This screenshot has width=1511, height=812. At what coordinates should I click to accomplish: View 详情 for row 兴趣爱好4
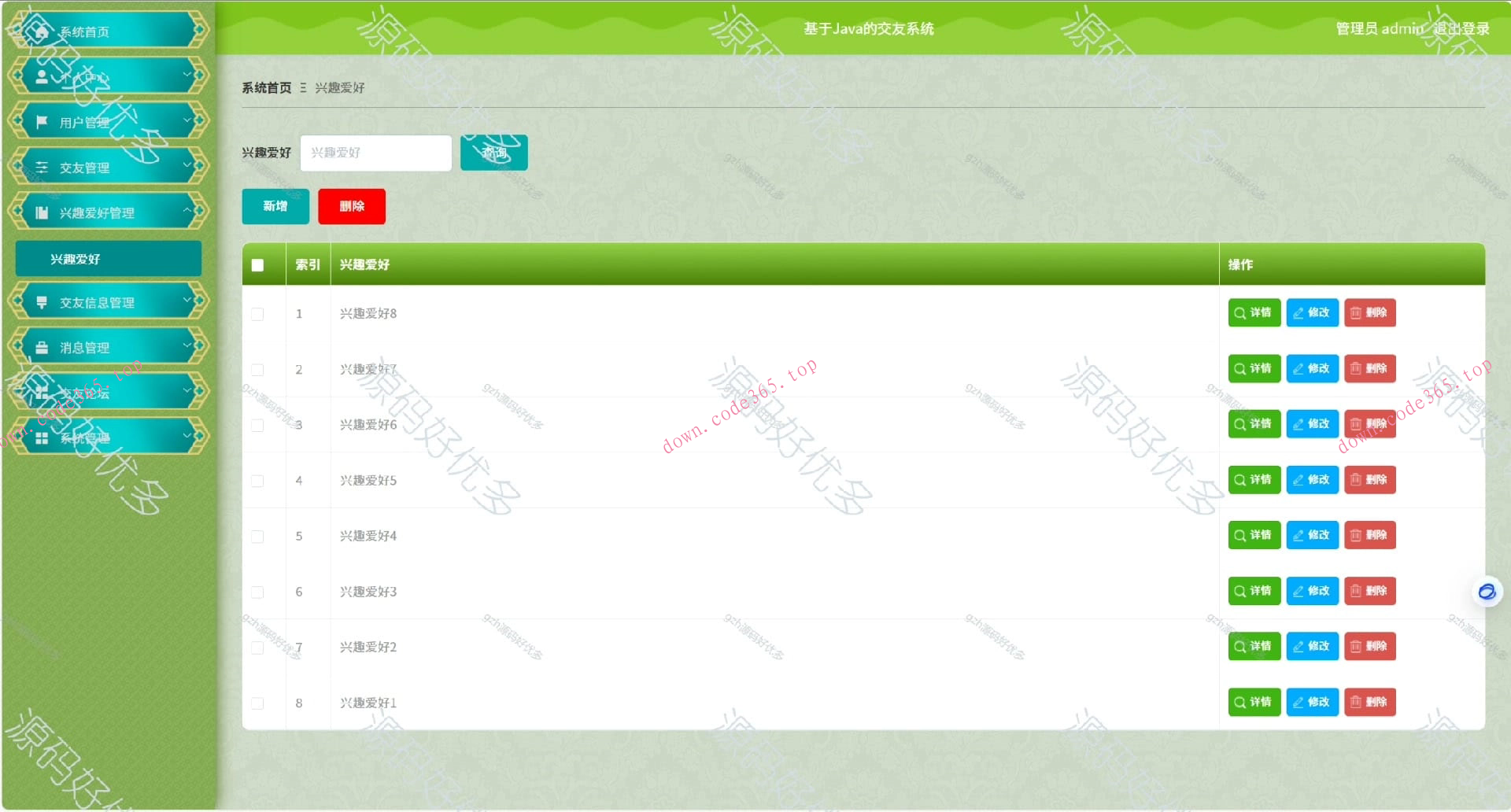[x=1254, y=535]
